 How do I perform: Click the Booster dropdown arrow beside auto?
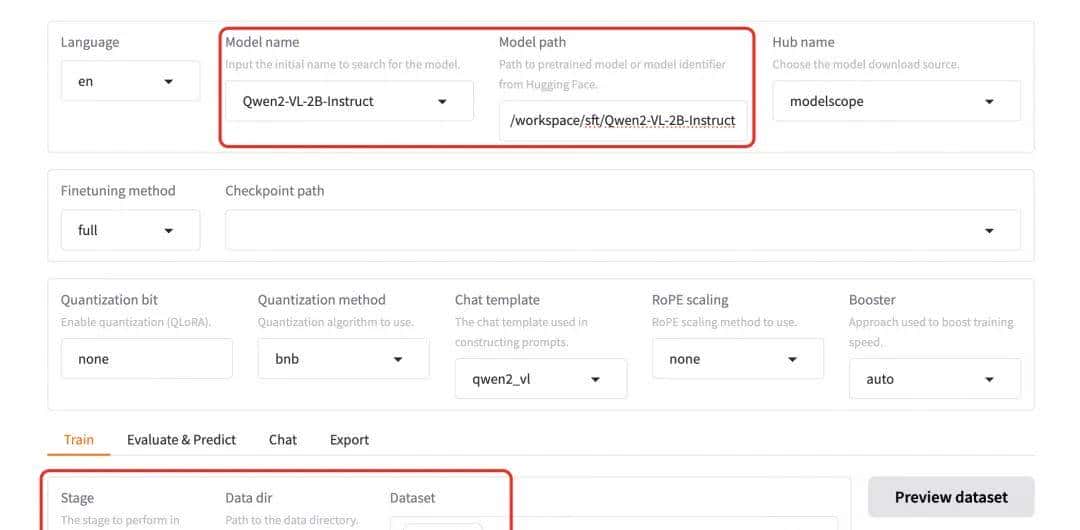tap(989, 379)
